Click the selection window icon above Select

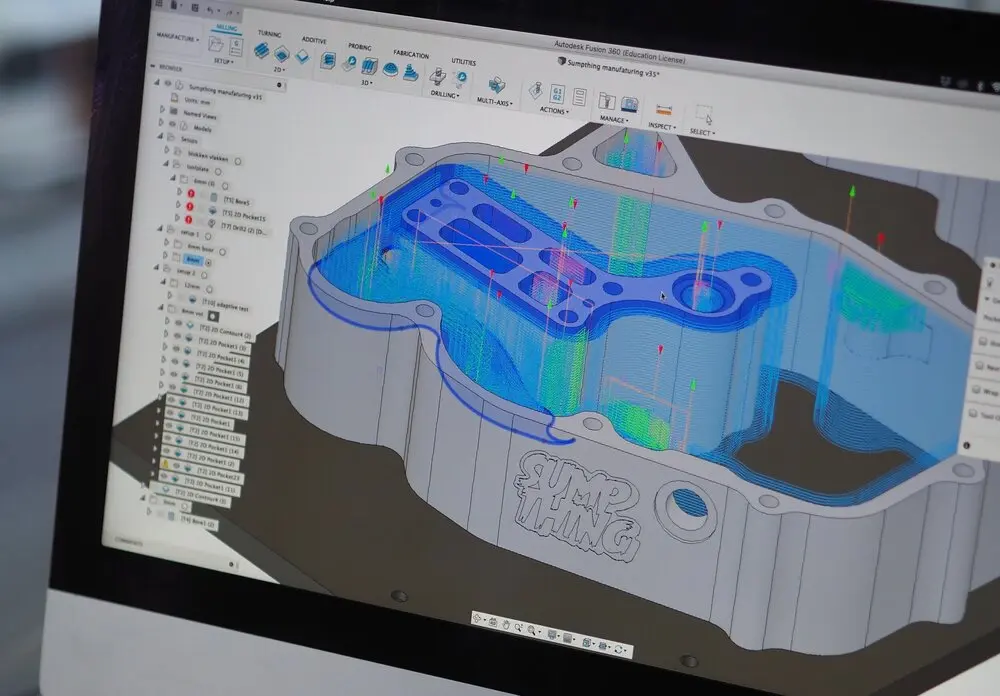[704, 115]
